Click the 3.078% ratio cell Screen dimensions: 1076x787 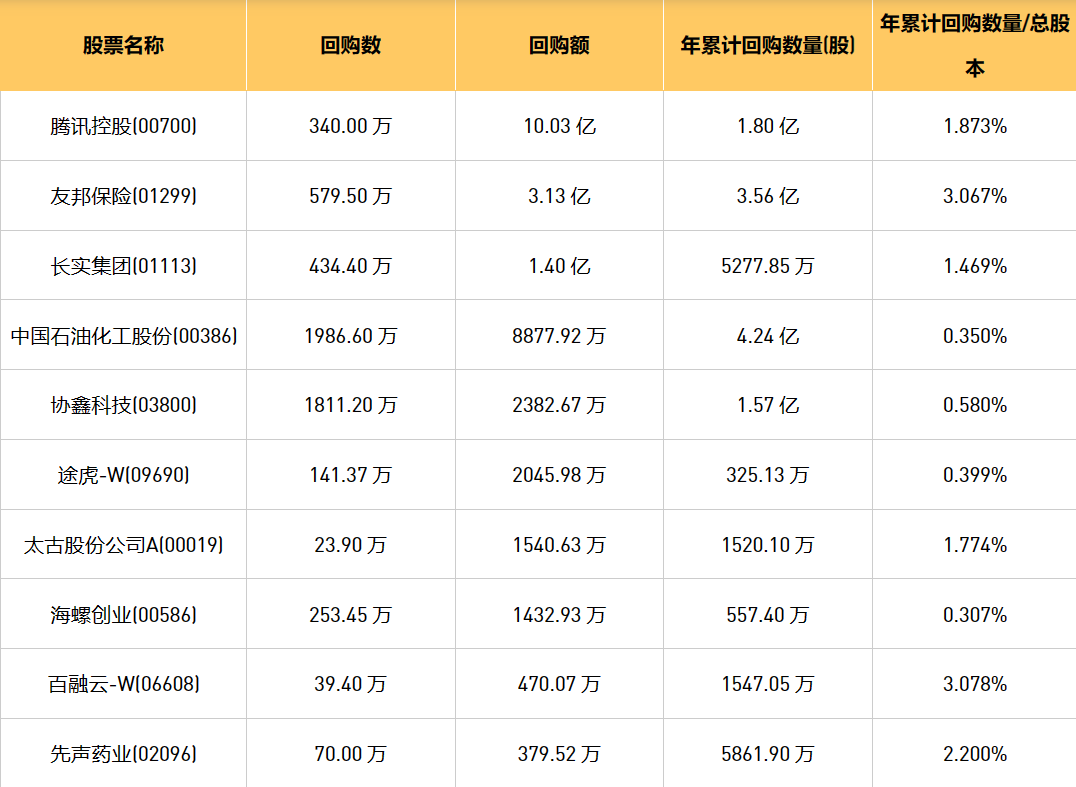click(x=974, y=684)
